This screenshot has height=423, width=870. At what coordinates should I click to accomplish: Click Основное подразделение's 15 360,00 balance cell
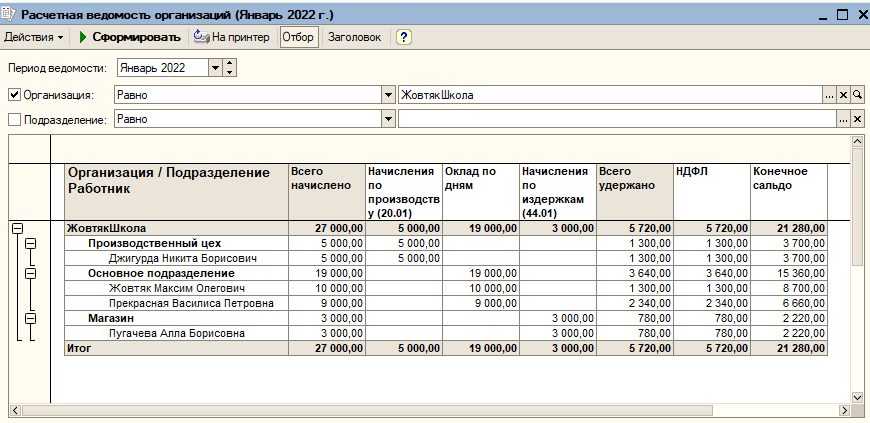coord(788,273)
